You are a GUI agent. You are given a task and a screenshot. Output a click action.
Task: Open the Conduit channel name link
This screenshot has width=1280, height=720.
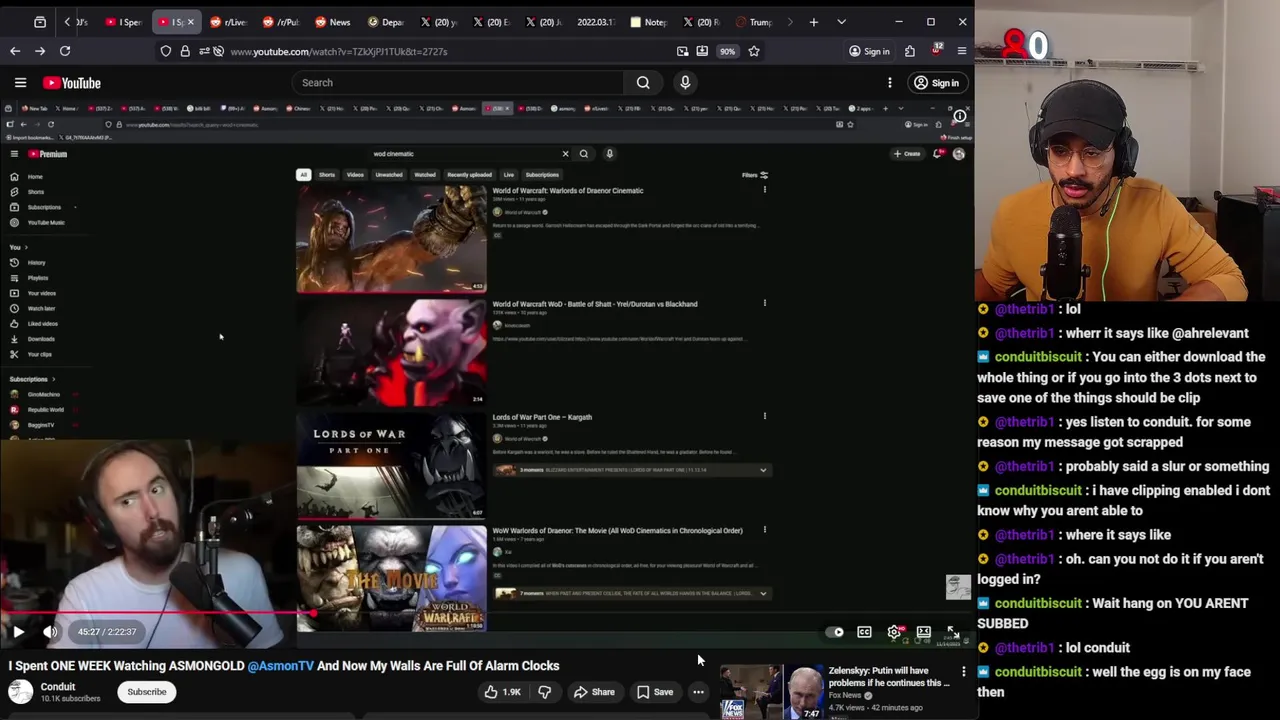[58, 687]
